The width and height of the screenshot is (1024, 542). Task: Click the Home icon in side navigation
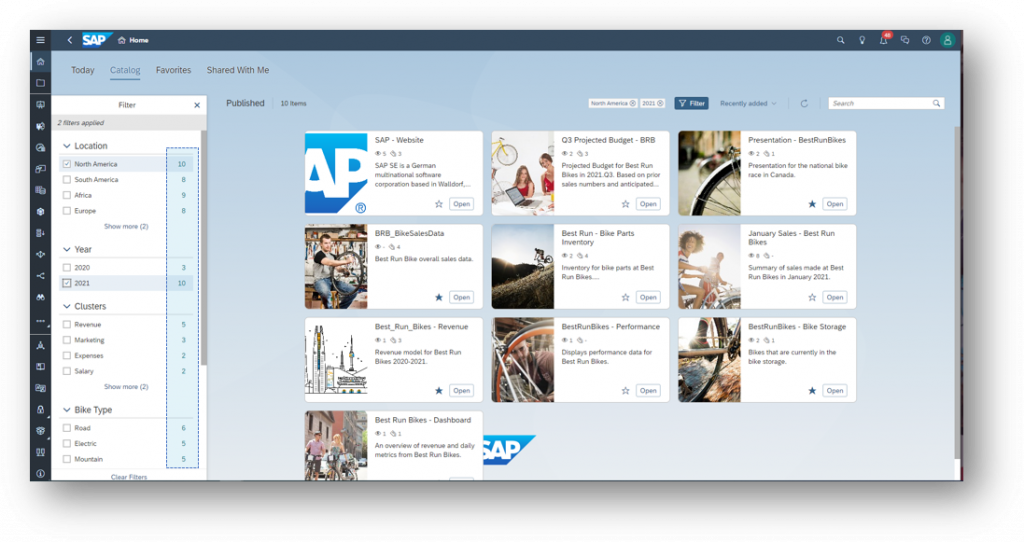coord(40,61)
